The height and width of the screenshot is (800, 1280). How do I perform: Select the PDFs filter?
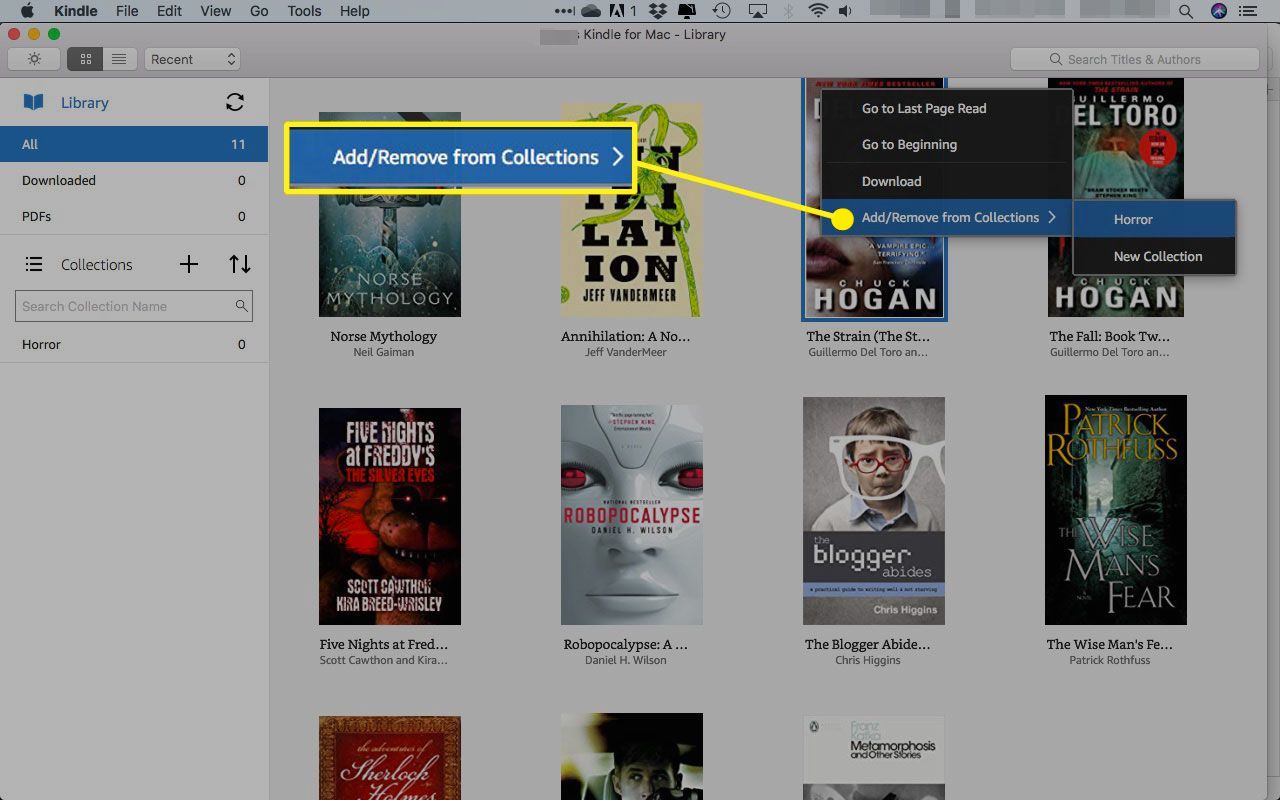tap(134, 216)
